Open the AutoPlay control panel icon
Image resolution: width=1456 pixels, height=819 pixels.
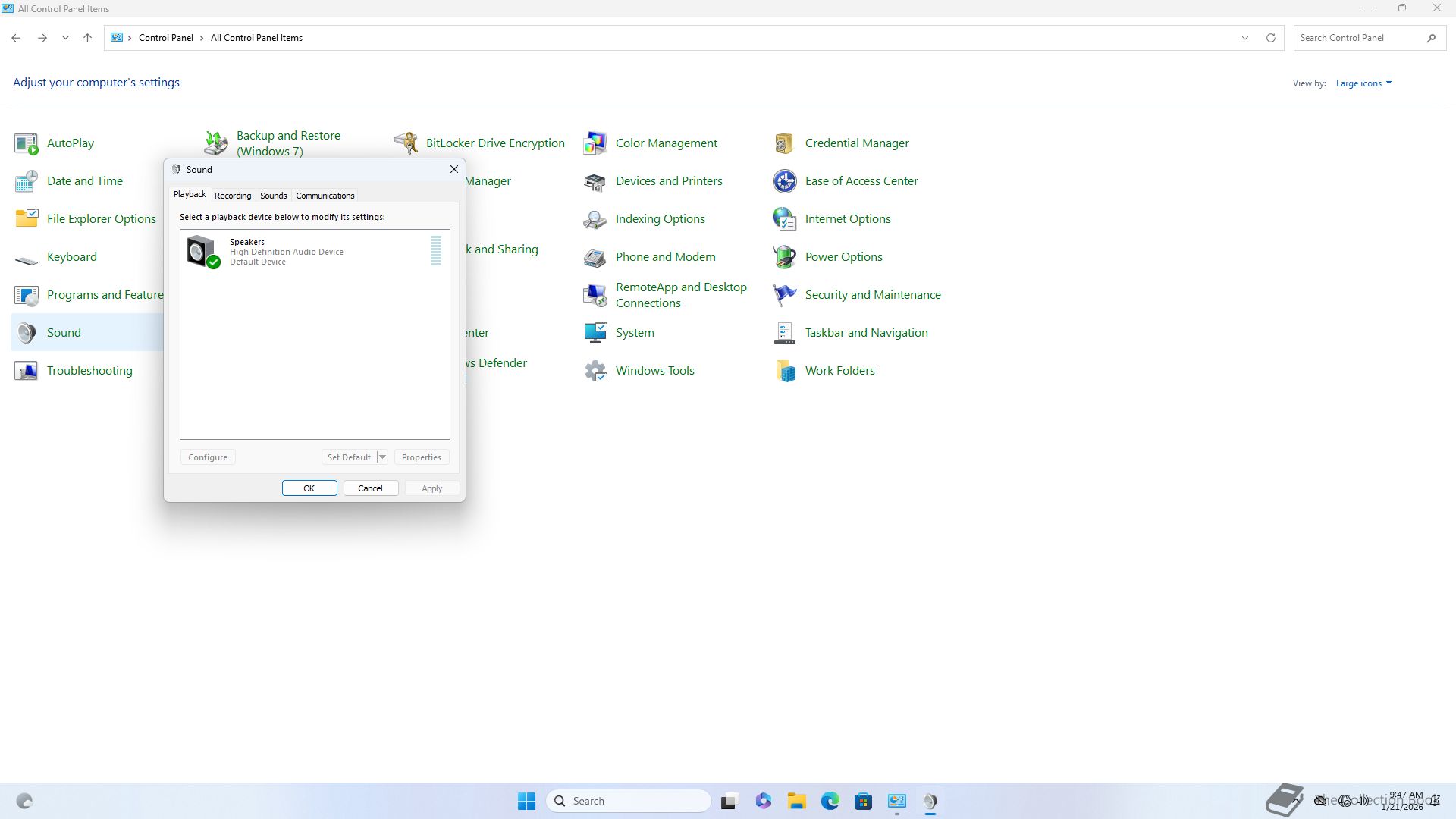click(x=27, y=143)
